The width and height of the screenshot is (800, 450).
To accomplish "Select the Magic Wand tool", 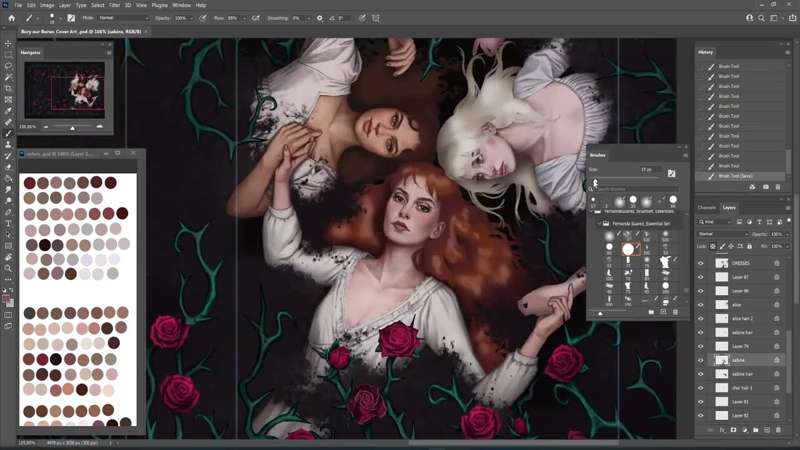I will (x=8, y=77).
